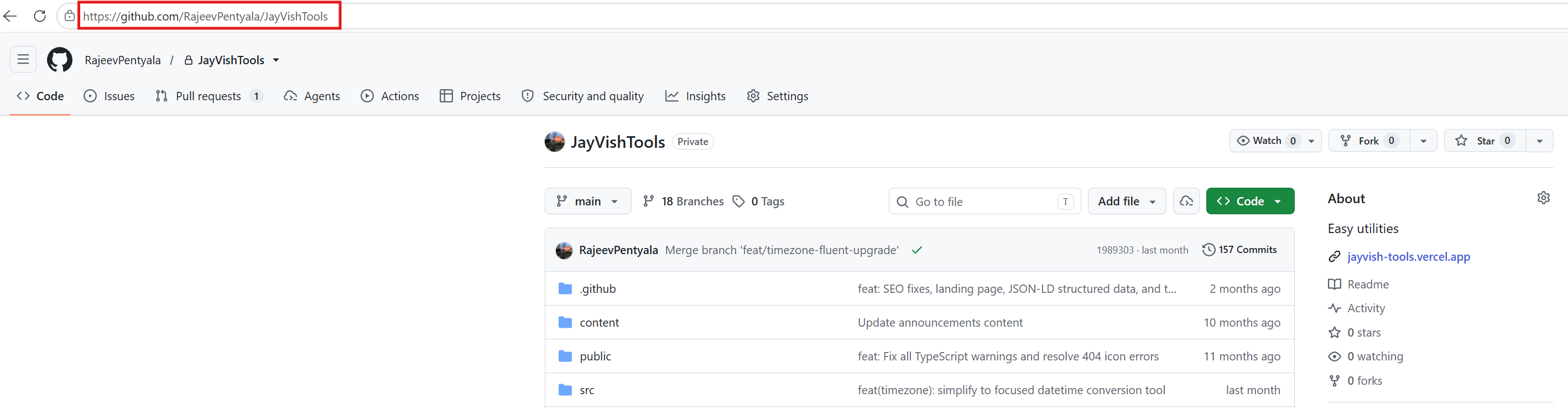Click the fork icon next to 0 forks

1334,381
